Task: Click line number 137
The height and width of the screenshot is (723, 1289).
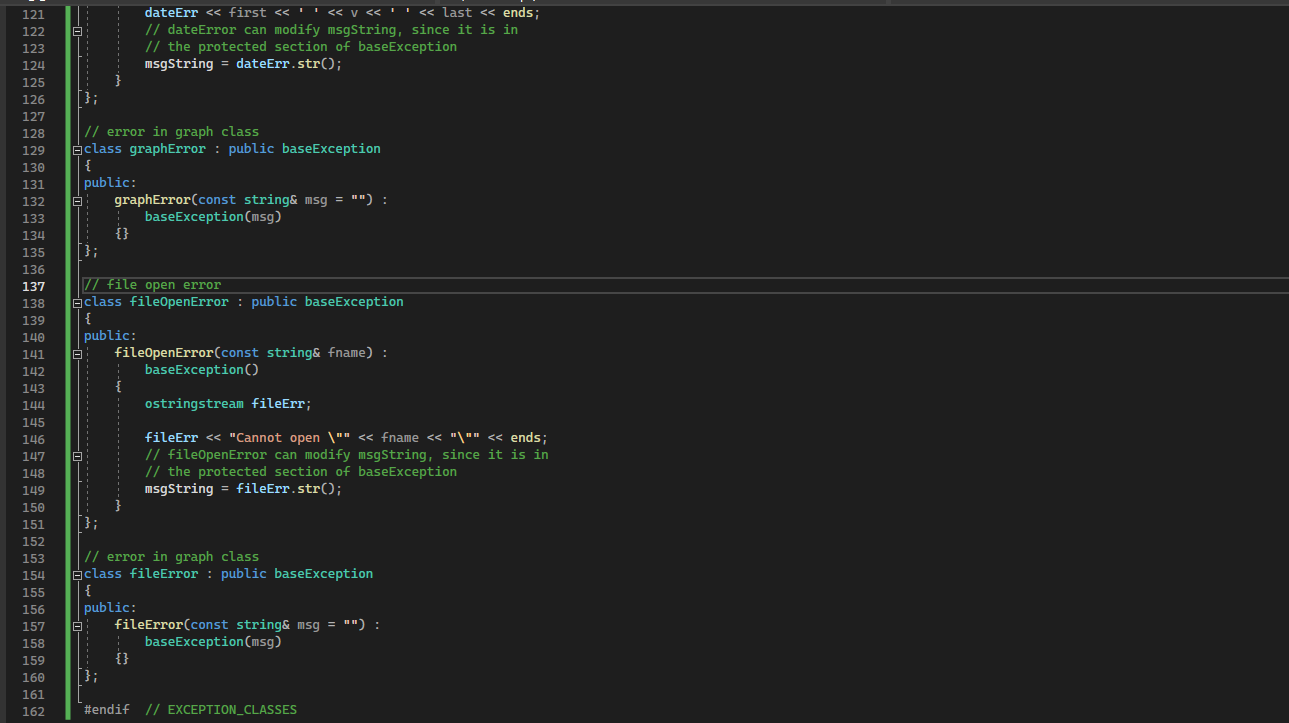Action: [x=33, y=284]
